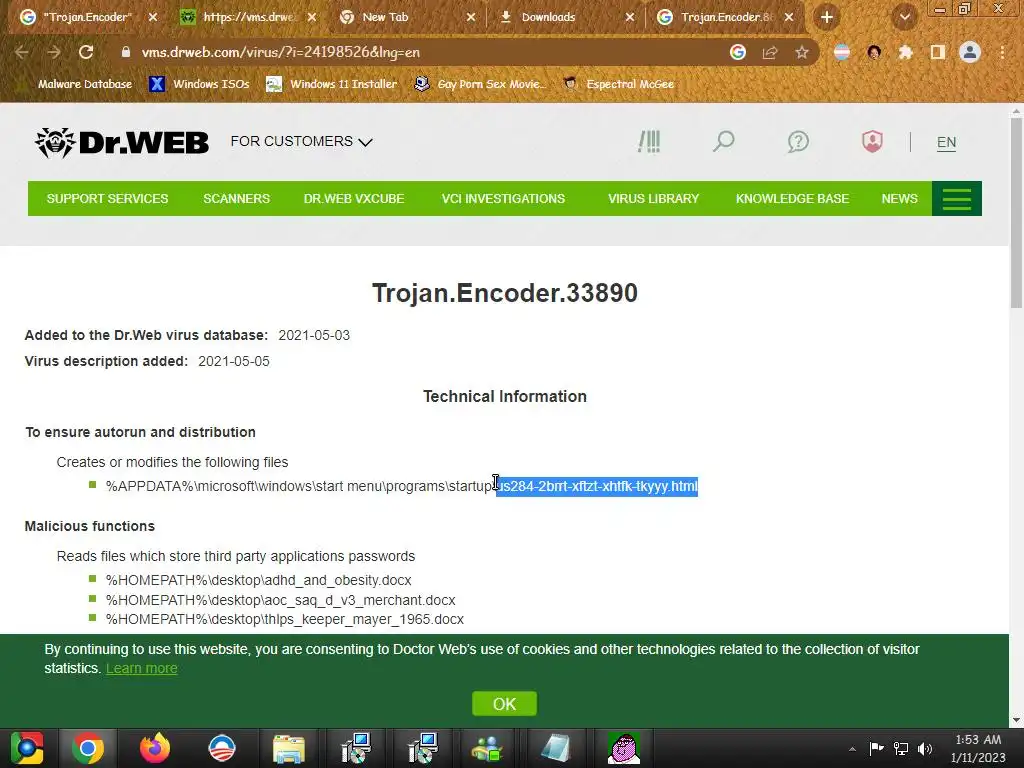Image resolution: width=1024 pixels, height=768 pixels.
Task: Click aoc_saq_d_v3_merchant.docx path line
Action: pyautogui.click(x=281, y=600)
